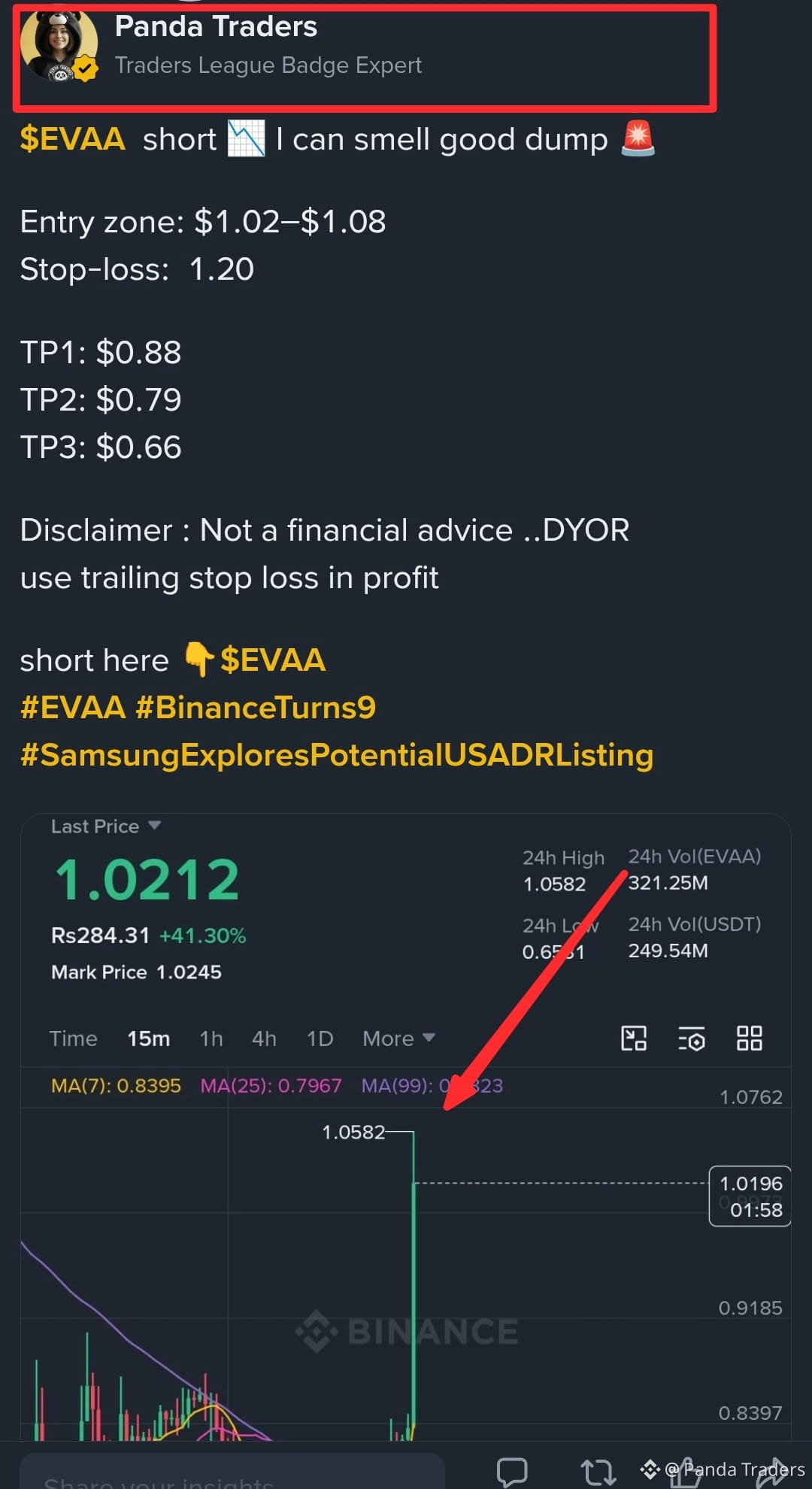
Task: Switch chart to 15m interval
Action: click(x=148, y=1039)
